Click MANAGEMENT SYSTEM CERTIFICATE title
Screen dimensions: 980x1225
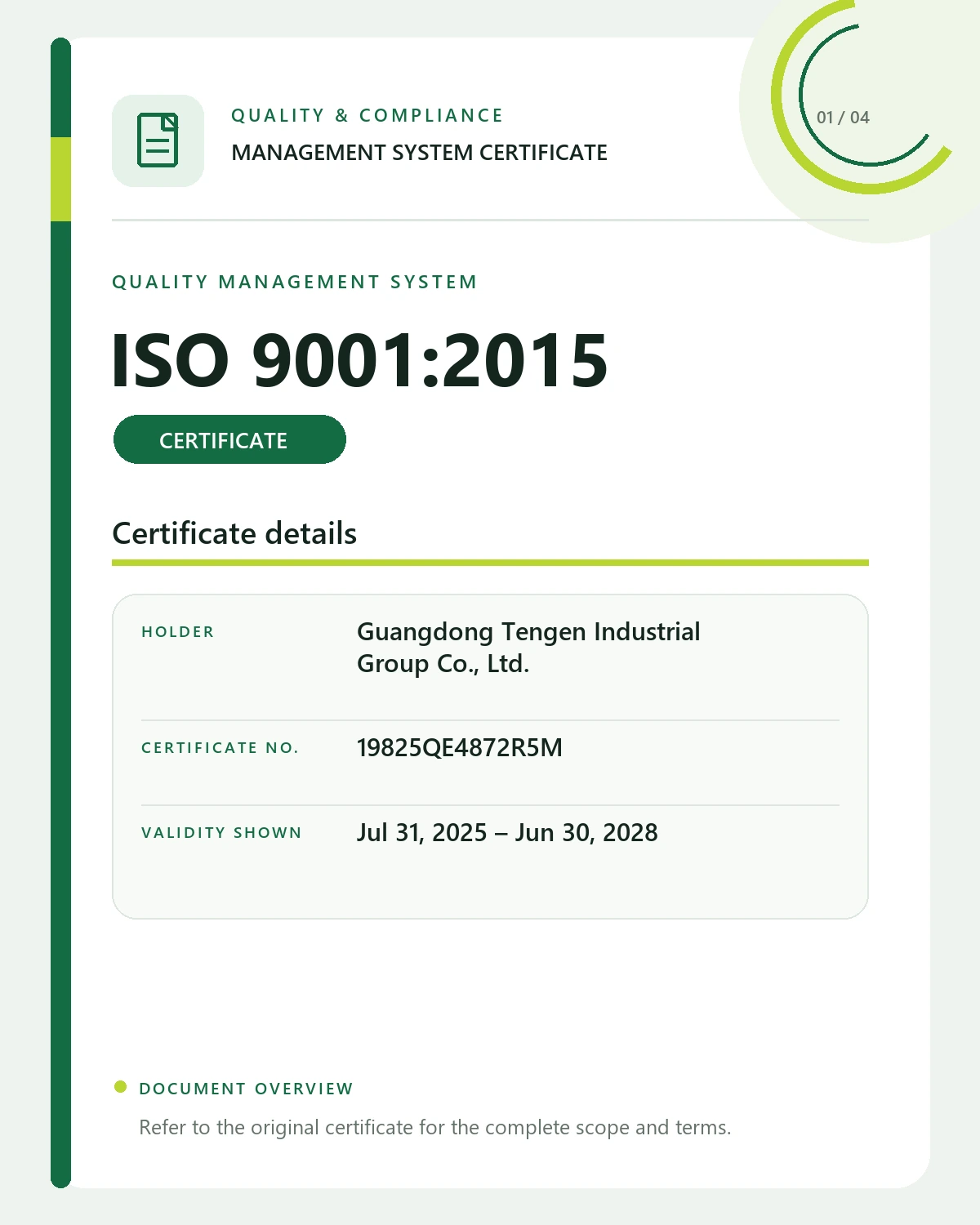(x=419, y=153)
